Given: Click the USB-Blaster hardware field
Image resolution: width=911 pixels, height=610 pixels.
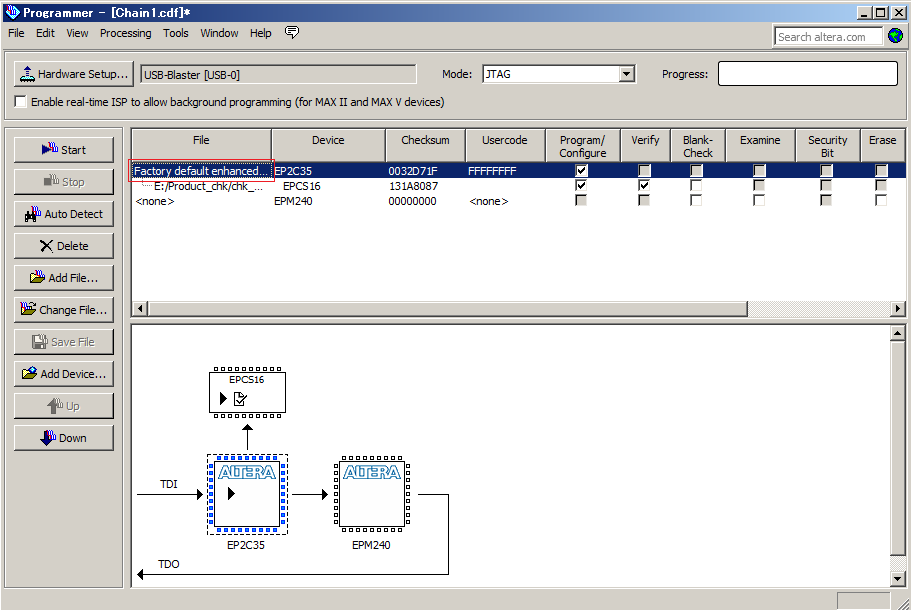Looking at the screenshot, I should point(278,74).
